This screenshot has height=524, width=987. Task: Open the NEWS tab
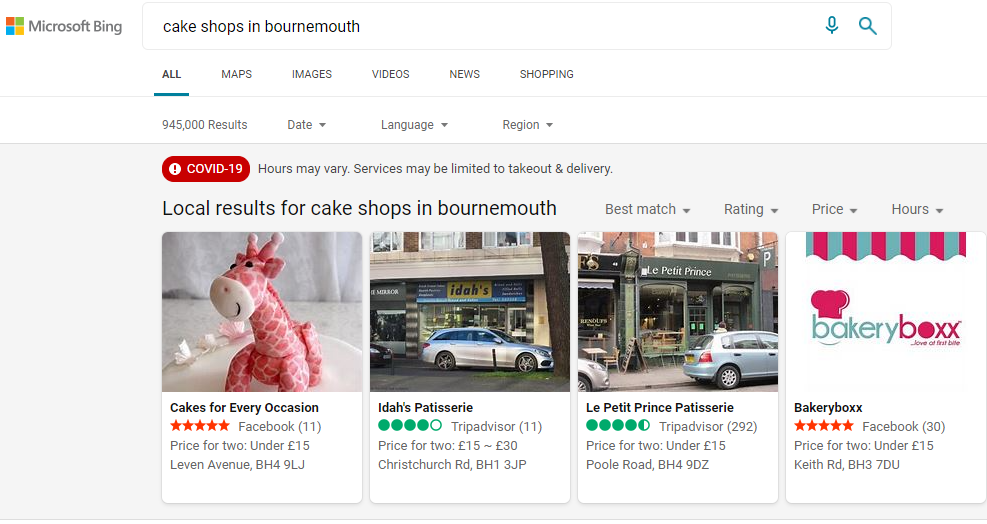tap(464, 74)
